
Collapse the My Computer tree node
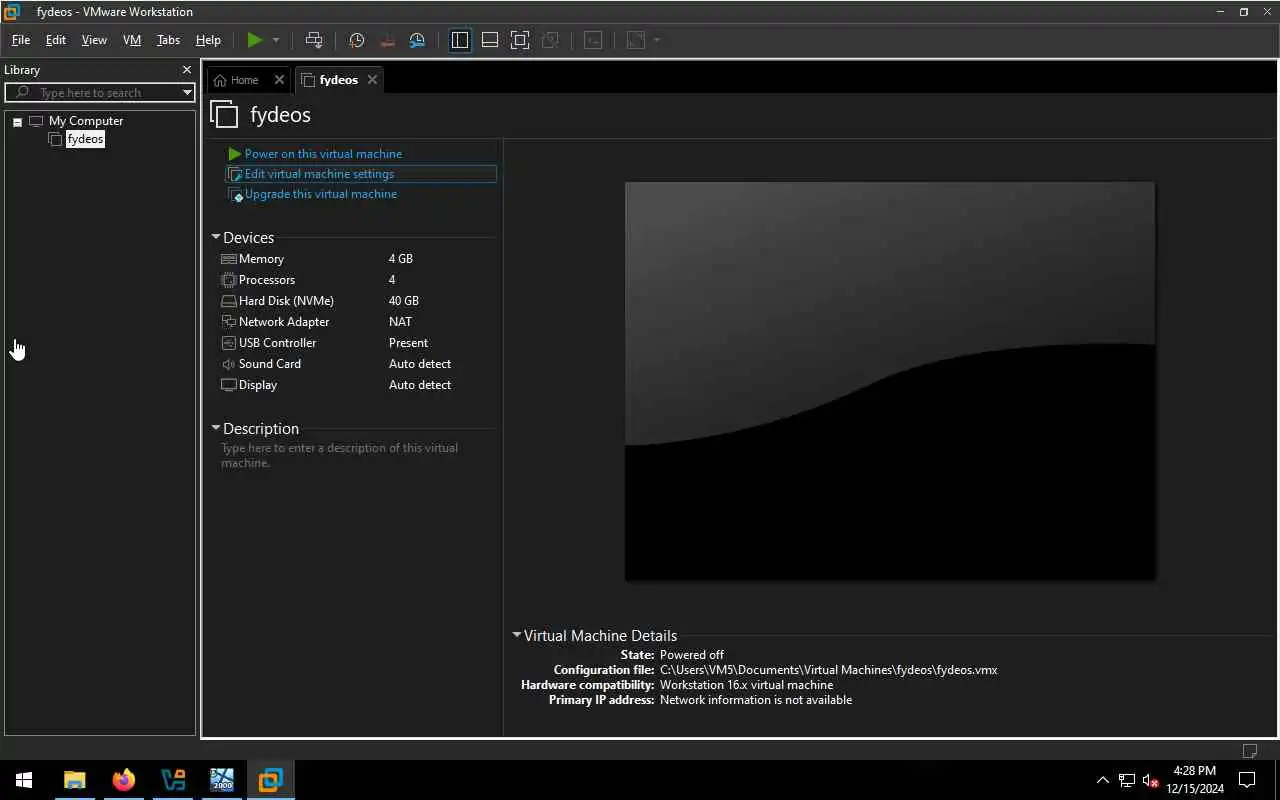pyautogui.click(x=17, y=122)
